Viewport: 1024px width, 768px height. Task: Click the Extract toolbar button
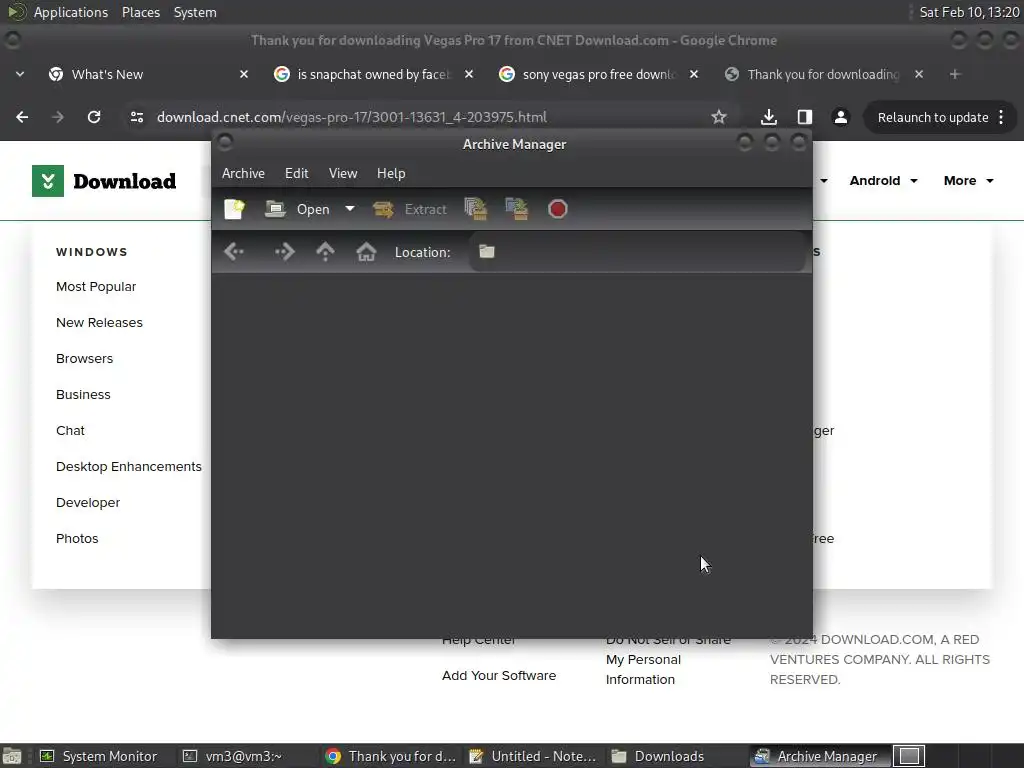point(410,209)
